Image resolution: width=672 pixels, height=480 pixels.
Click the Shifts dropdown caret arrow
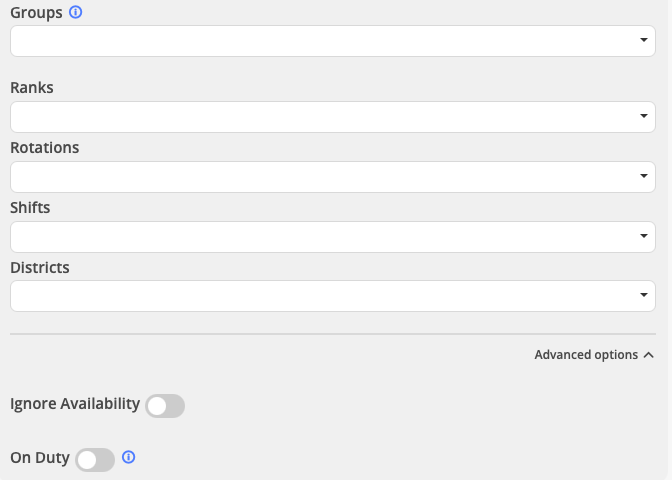click(x=644, y=237)
